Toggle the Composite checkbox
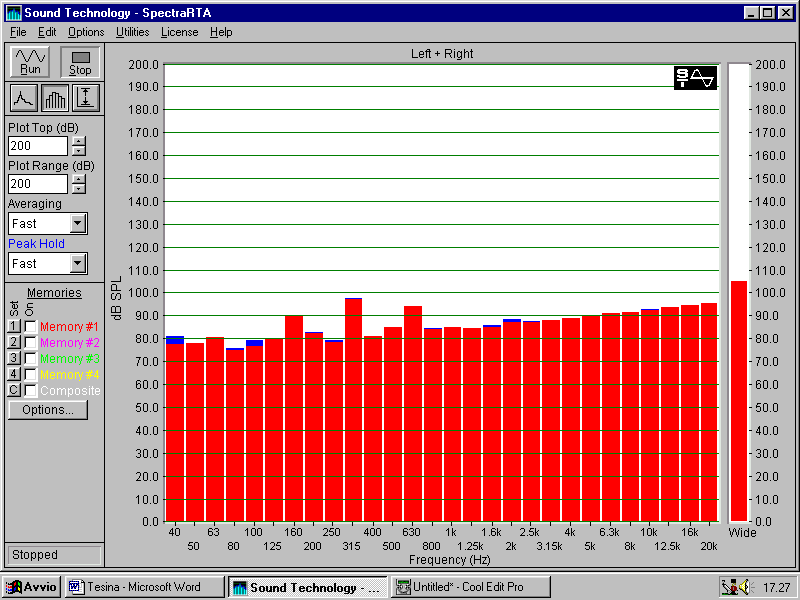The image size is (800, 600). coord(31,391)
